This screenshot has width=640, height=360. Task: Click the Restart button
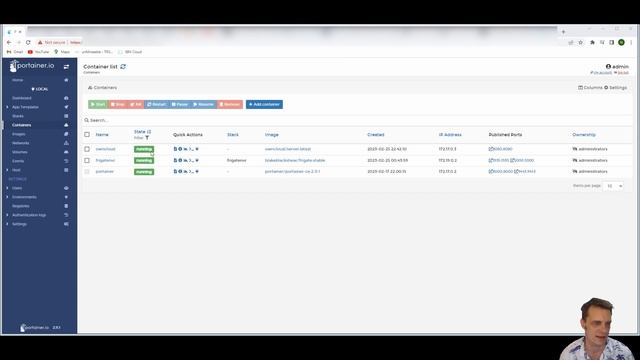[156, 104]
